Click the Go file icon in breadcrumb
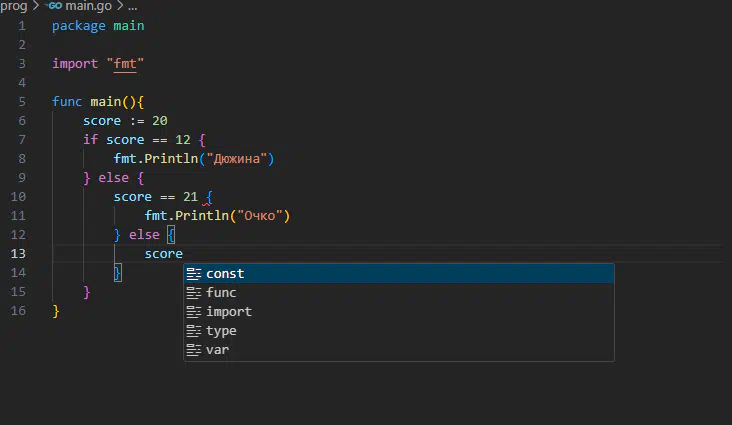 54,6
